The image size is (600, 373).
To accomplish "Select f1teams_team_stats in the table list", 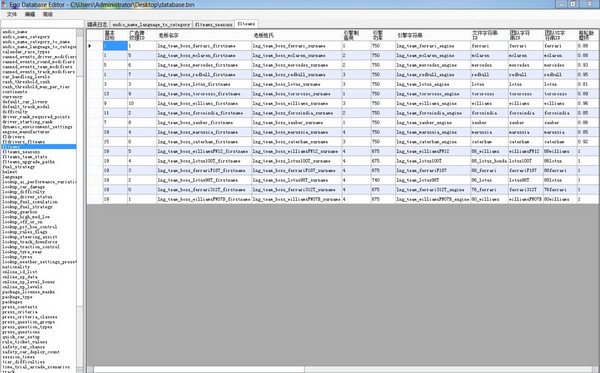I will tap(25, 157).
